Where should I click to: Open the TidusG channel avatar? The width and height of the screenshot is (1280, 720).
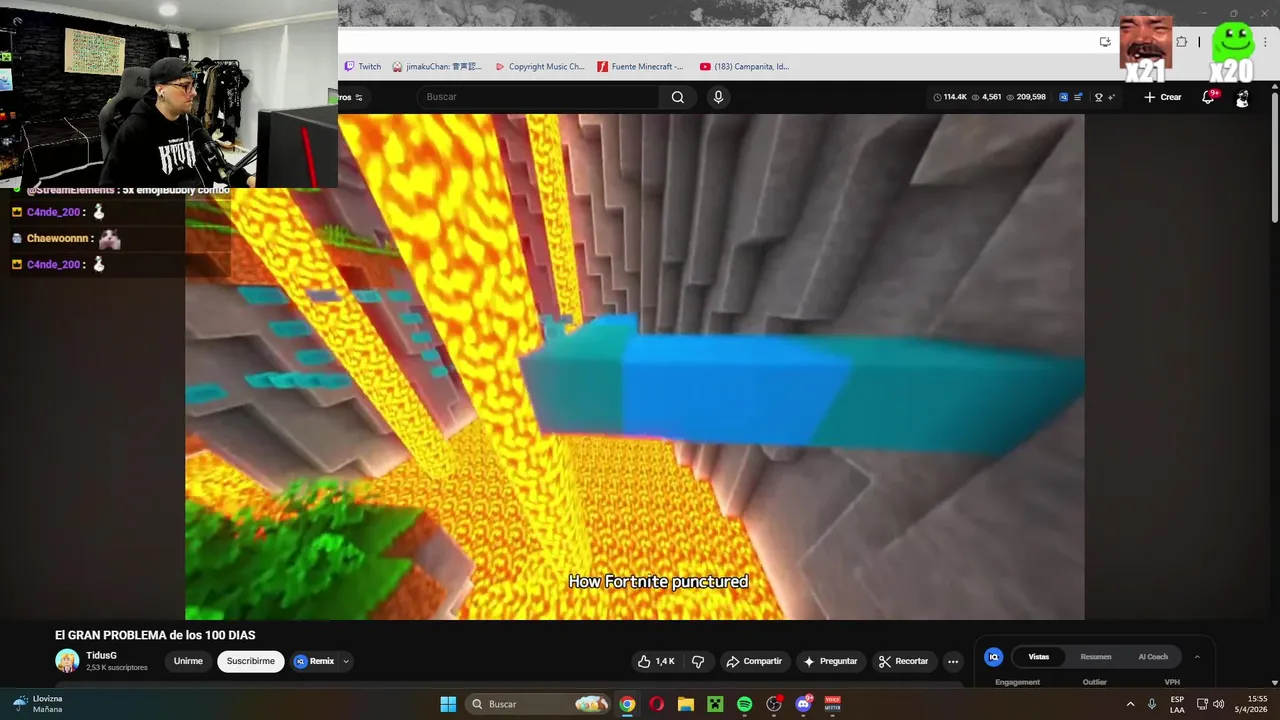(x=67, y=661)
